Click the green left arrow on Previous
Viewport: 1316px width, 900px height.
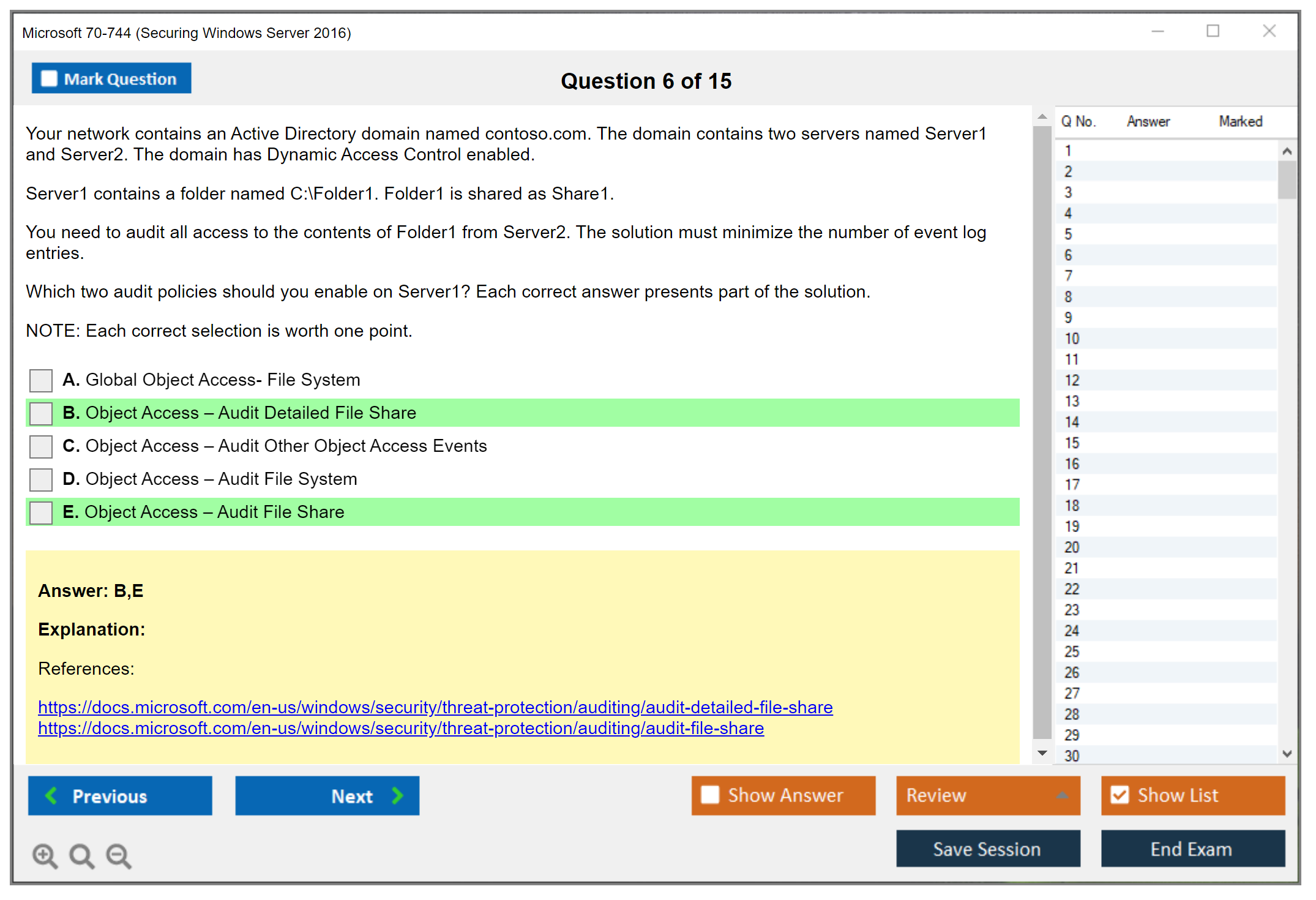point(51,796)
